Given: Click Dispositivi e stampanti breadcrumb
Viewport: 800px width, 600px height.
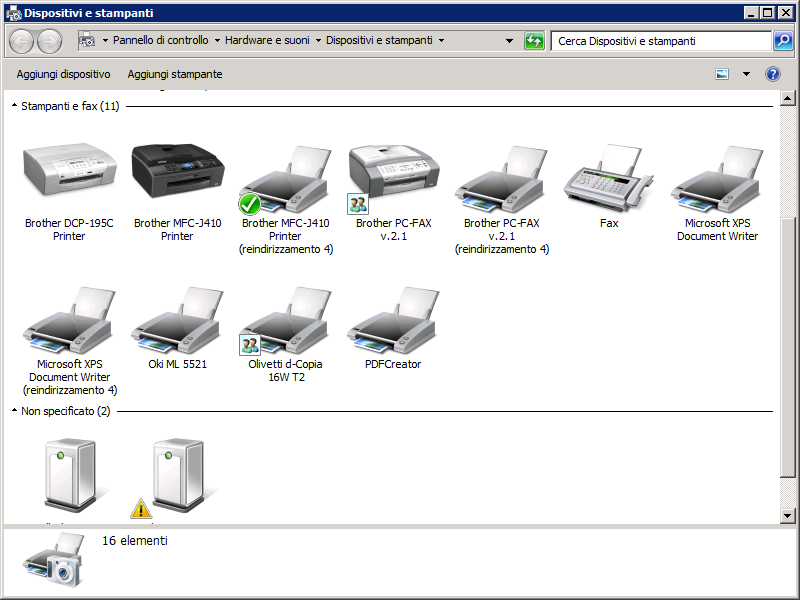Looking at the screenshot, I should (379, 40).
